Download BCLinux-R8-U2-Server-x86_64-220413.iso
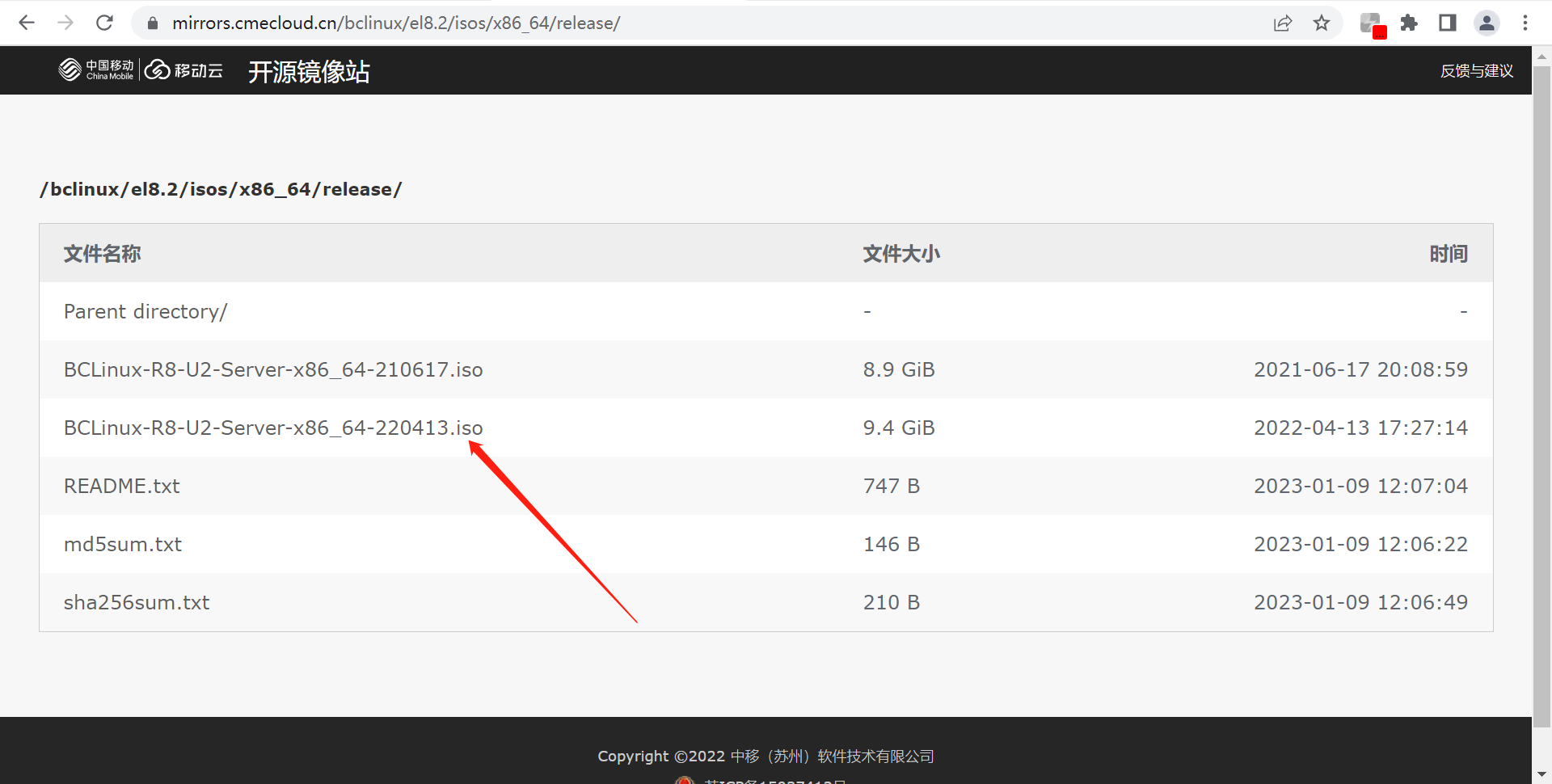 273,428
